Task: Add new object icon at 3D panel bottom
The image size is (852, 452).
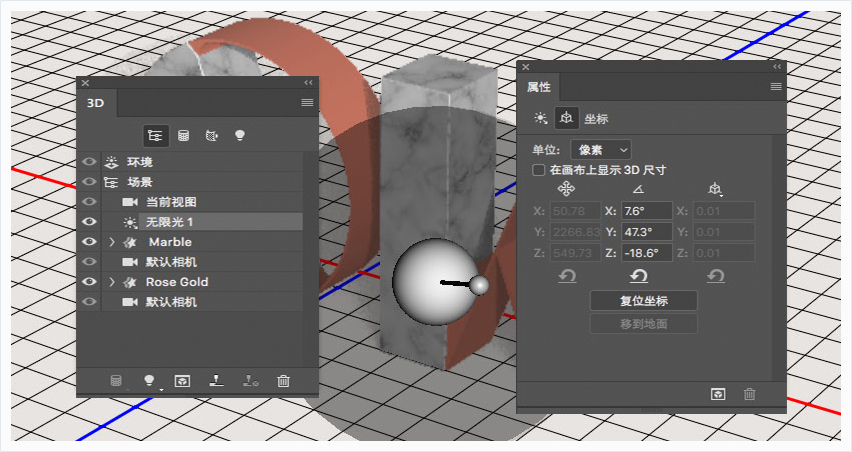Action: (x=116, y=381)
